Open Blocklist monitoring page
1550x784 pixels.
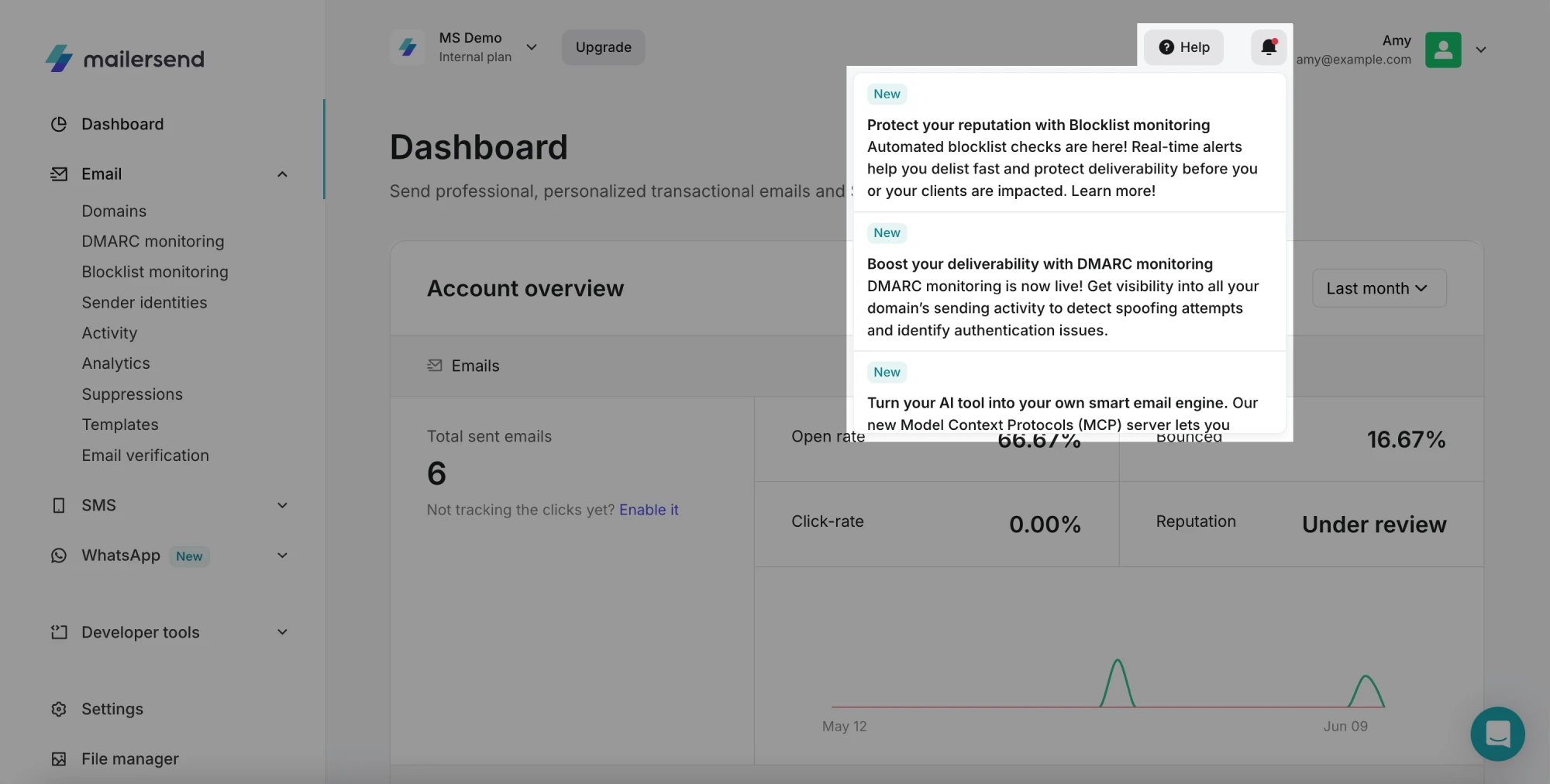(x=155, y=272)
